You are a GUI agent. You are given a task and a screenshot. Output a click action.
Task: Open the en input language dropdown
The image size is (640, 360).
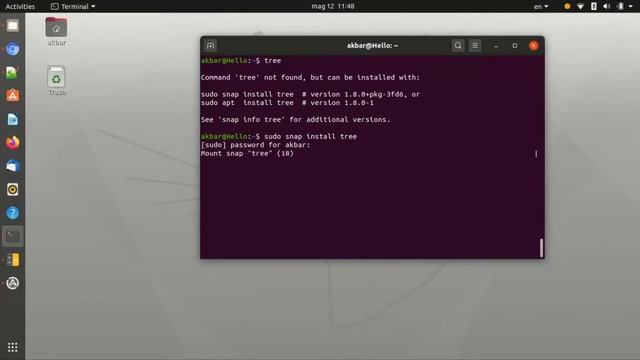tap(541, 7)
